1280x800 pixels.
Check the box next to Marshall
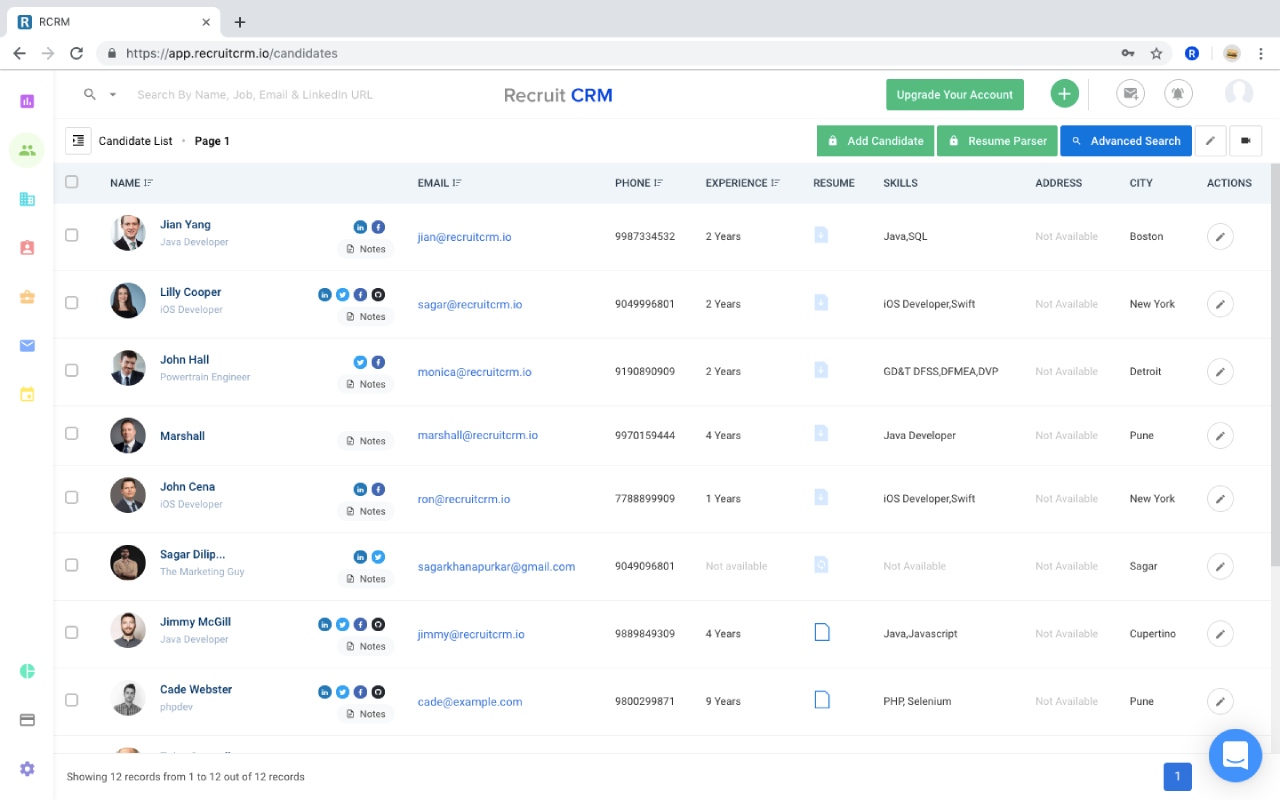click(71, 434)
